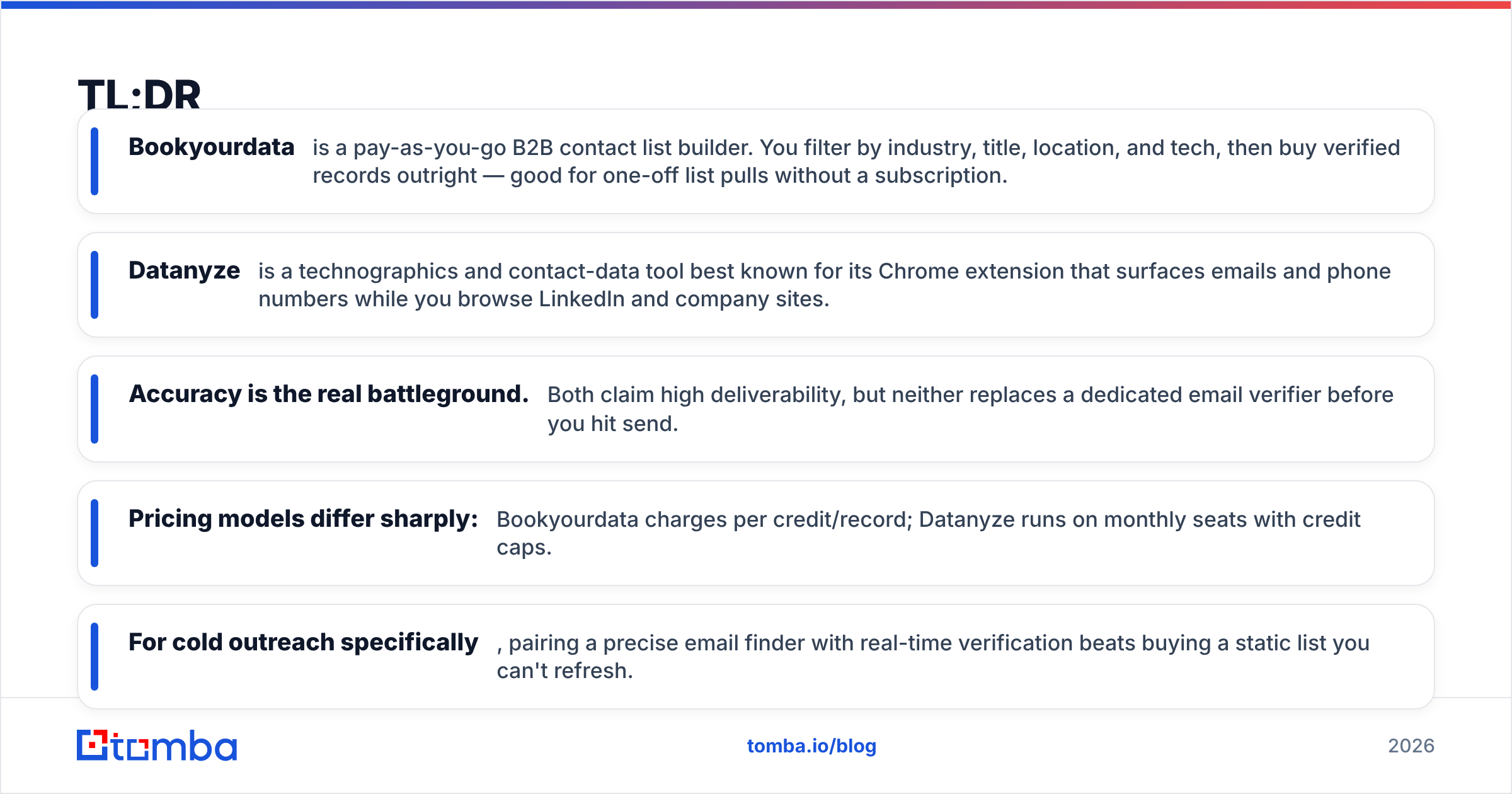This screenshot has height=794, width=1512.
Task: Click the 2026 year label in the footer
Action: 1411,746
